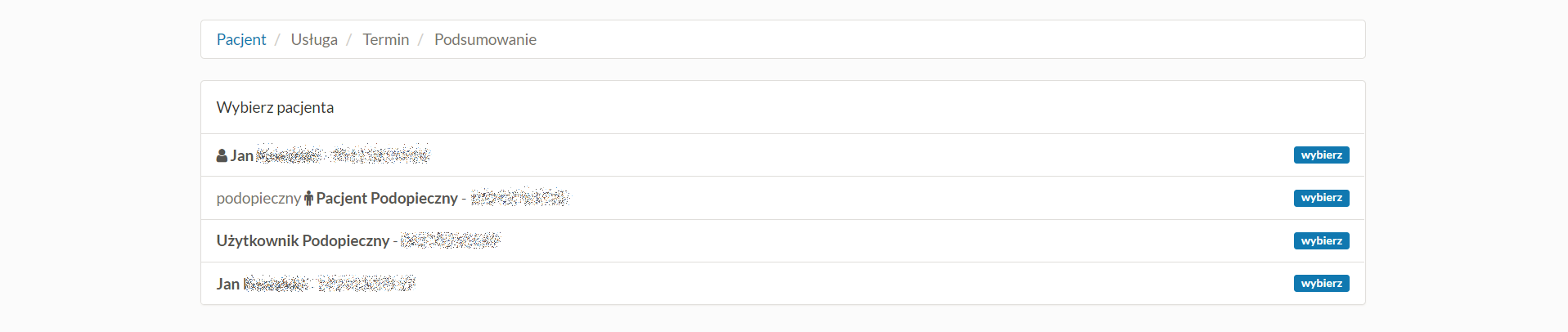1568x332 pixels.
Task: Open the Podsumowanie breadcrumb step
Action: click(485, 39)
